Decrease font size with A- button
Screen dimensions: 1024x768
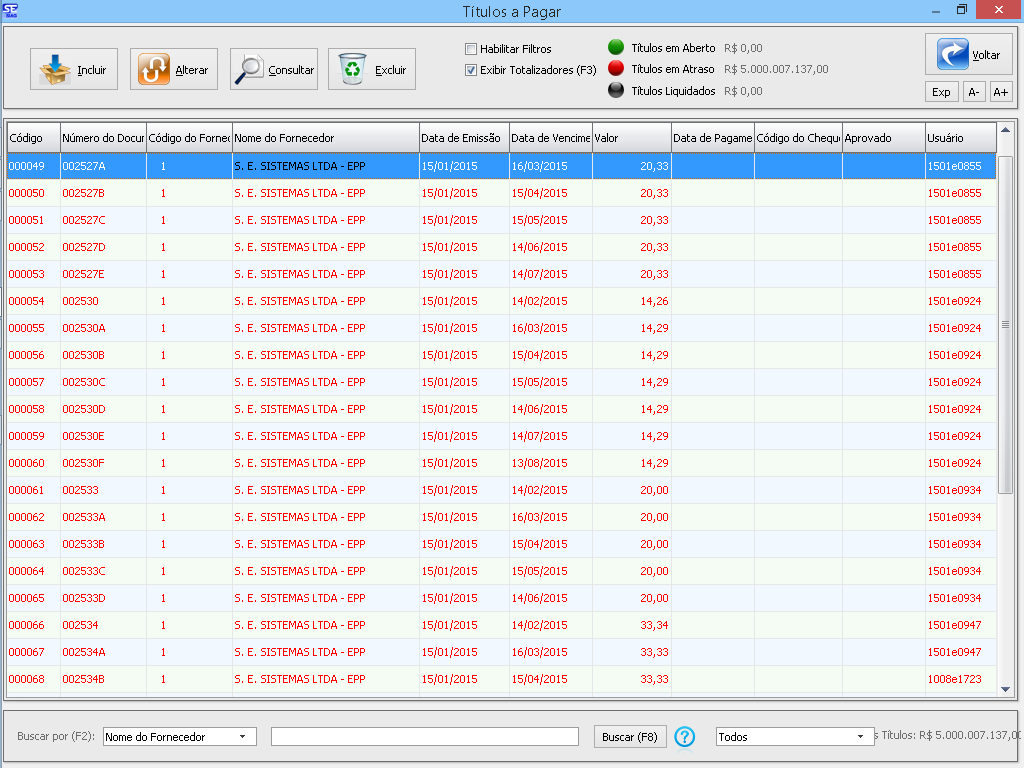(973, 92)
